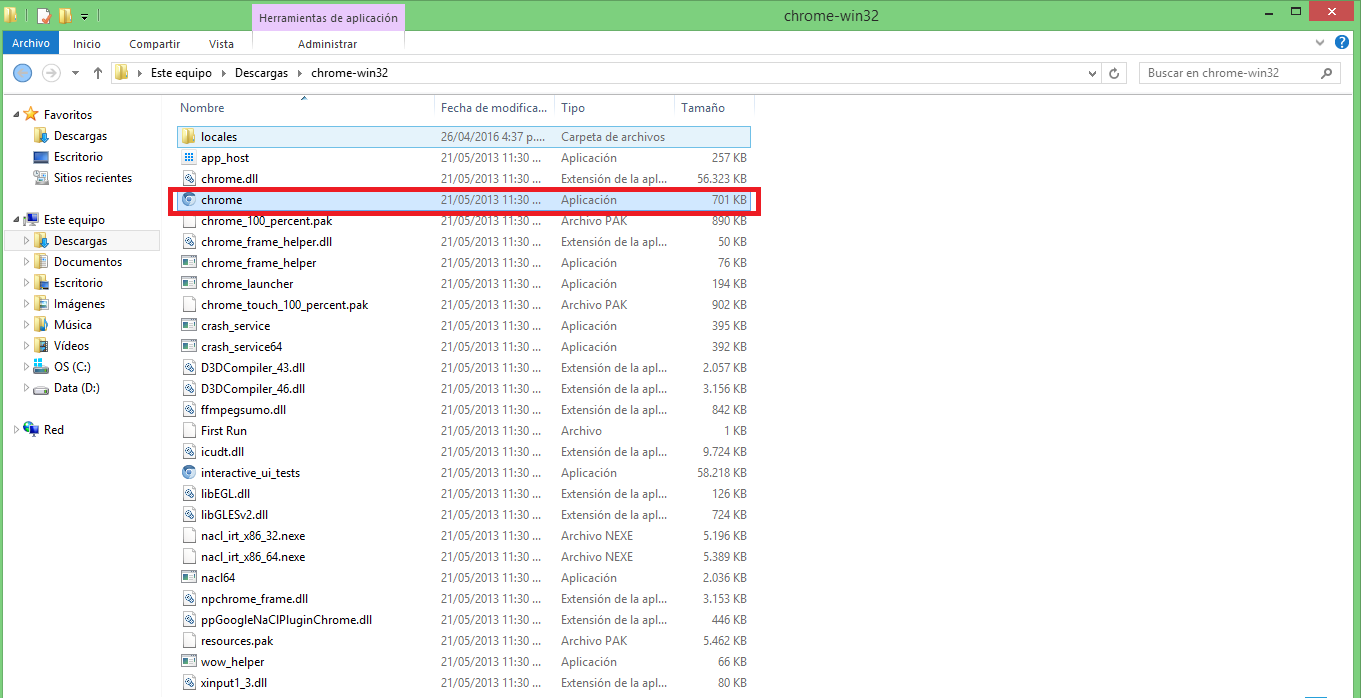Click the crash_service application icon
Image resolution: width=1361 pixels, height=698 pixels.
[x=189, y=326]
